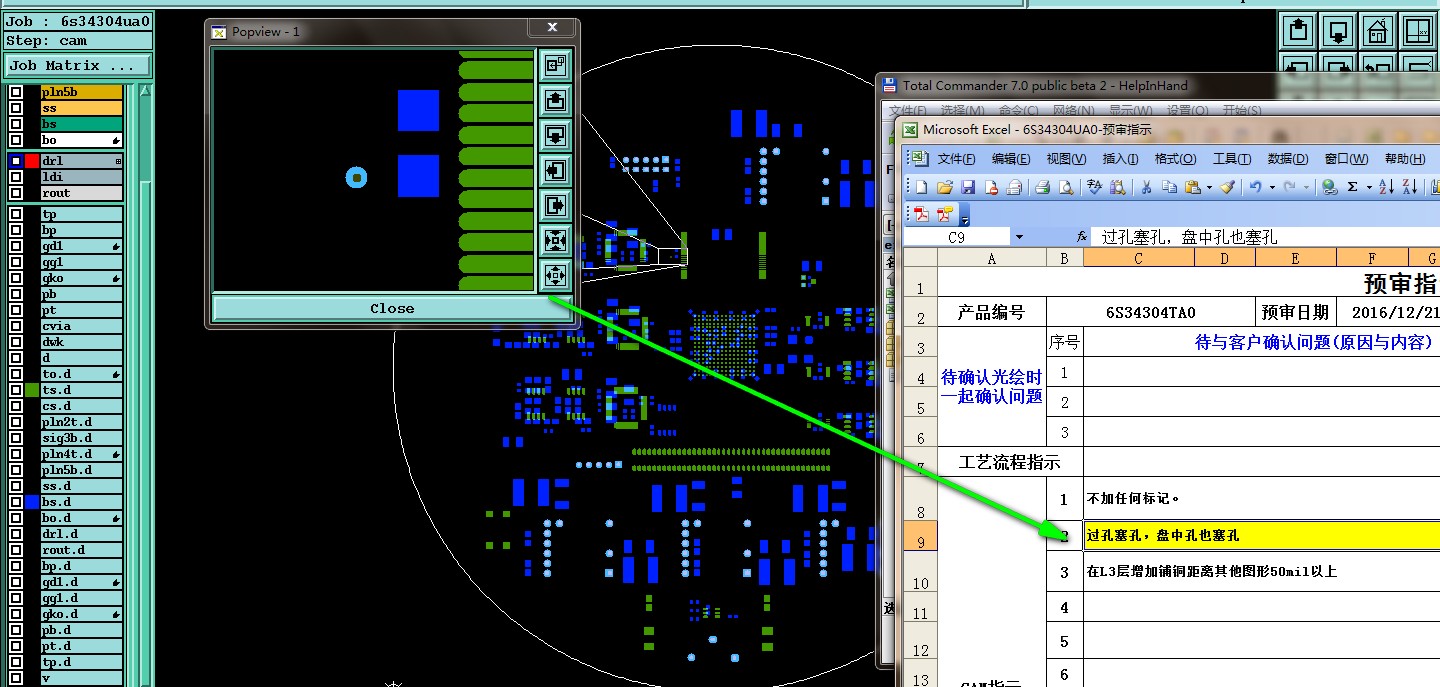Toggle visibility checkbox for layer bo

tap(16, 140)
